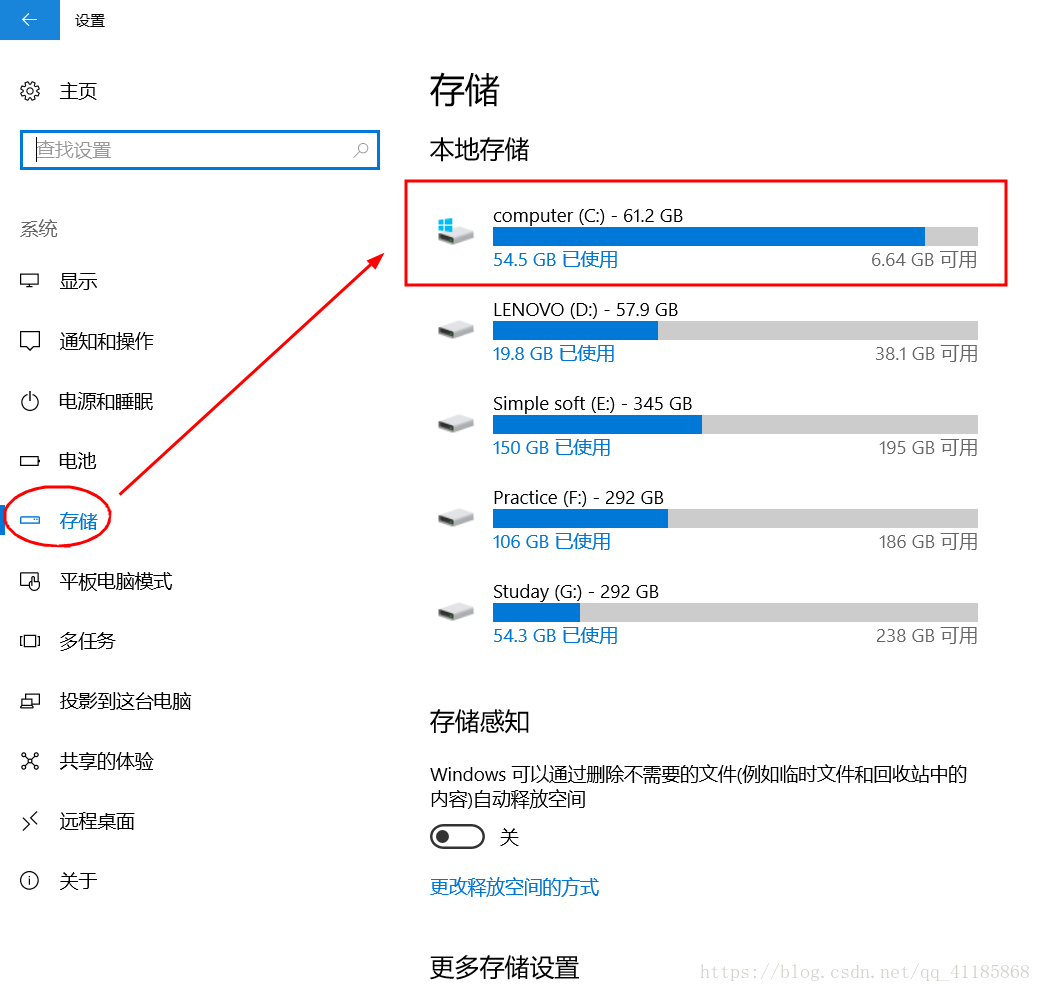Open 平板电脑模式 settings
This screenshot has height=992, width=1041.
116,581
